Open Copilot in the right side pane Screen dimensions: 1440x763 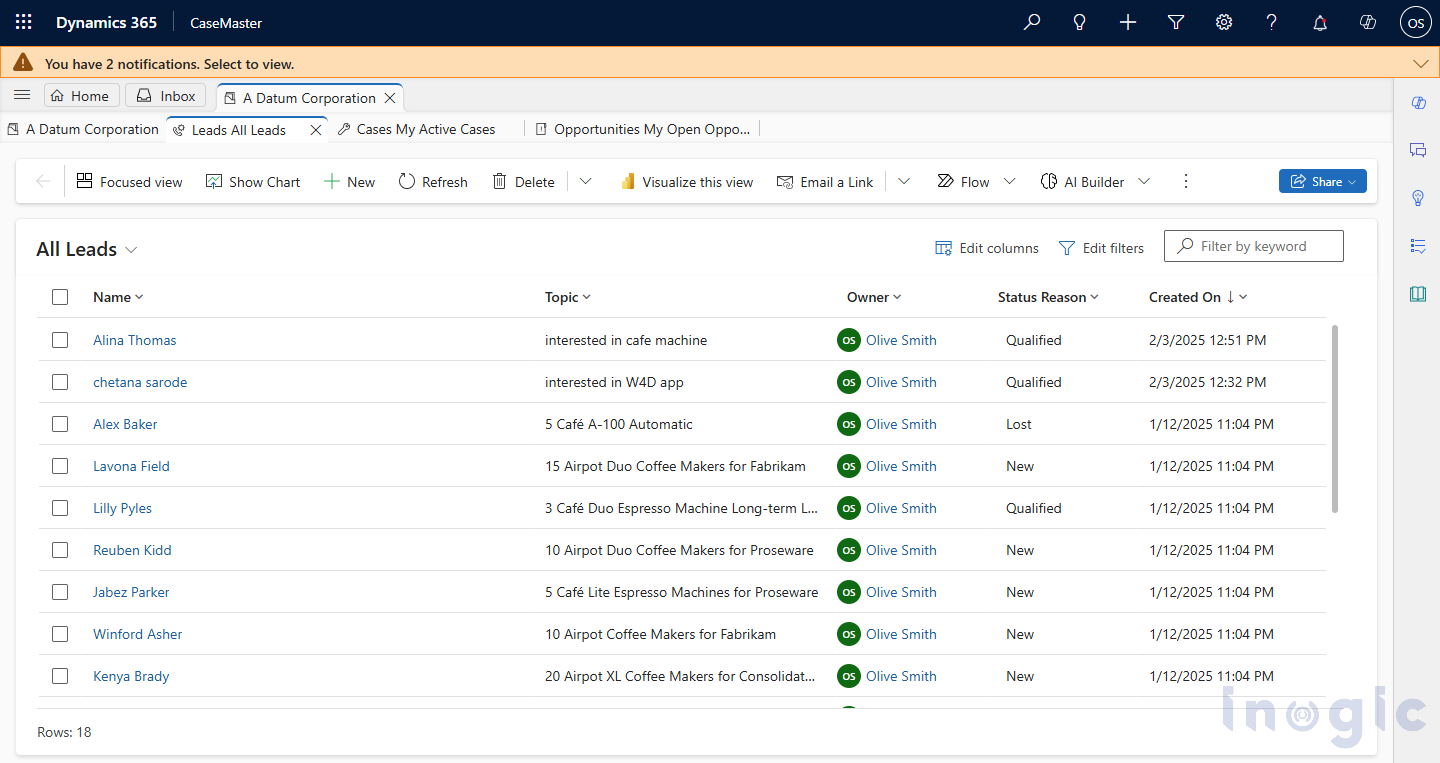[x=1418, y=103]
